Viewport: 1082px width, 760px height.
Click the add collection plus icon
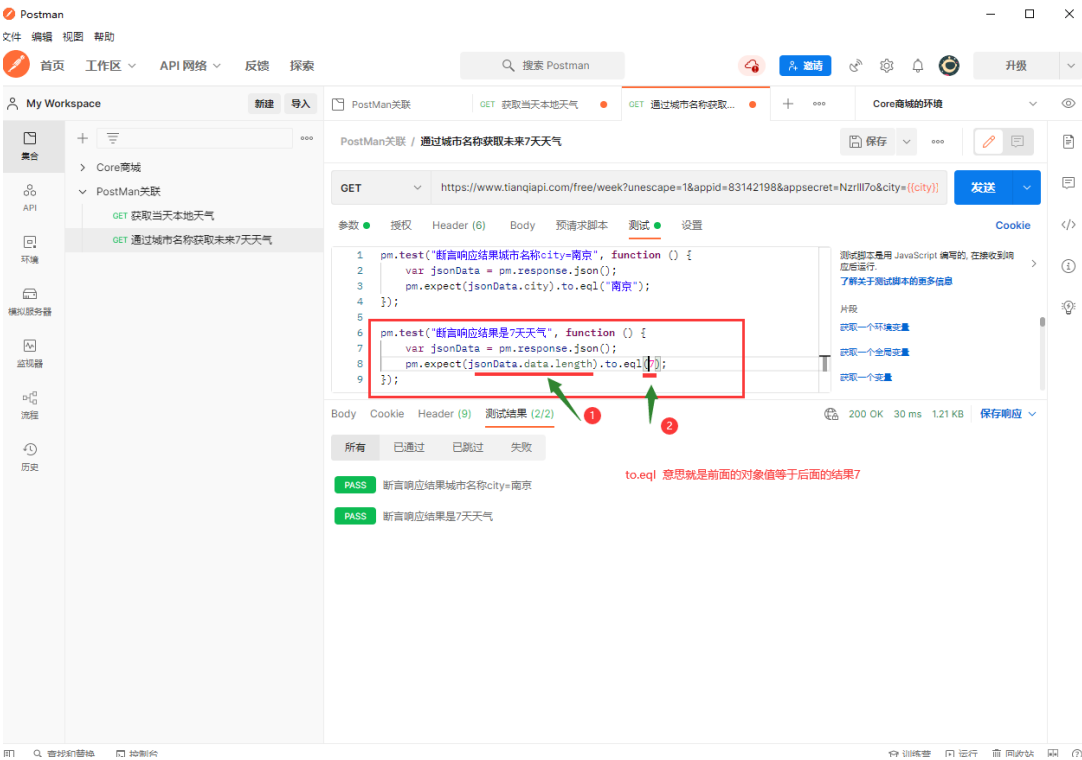(x=82, y=138)
